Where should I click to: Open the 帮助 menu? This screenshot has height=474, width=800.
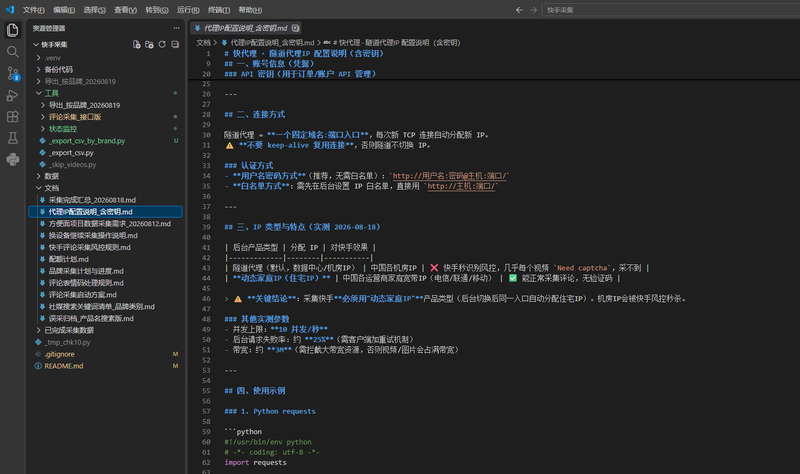tap(250, 10)
